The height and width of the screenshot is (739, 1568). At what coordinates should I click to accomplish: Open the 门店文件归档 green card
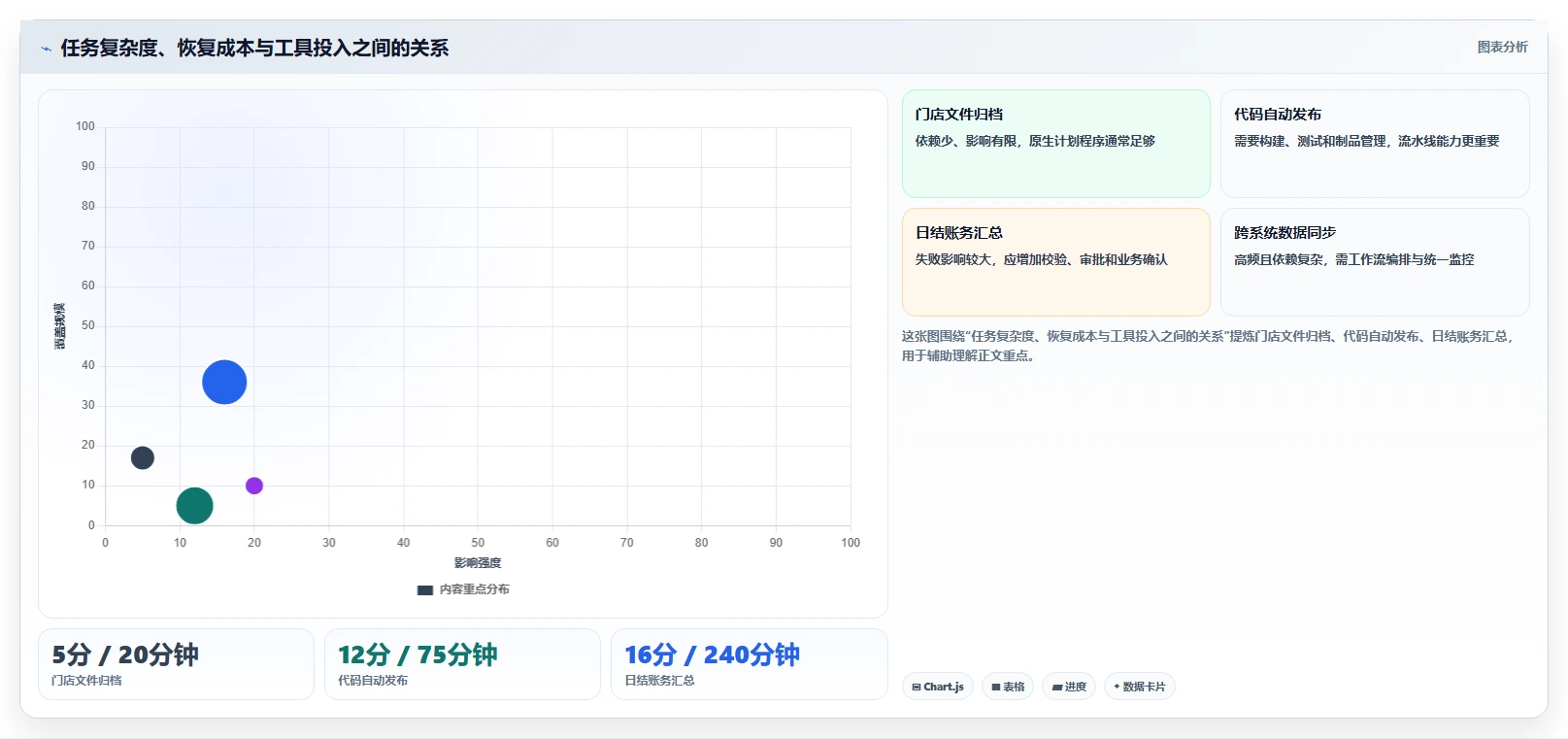(x=1055, y=144)
